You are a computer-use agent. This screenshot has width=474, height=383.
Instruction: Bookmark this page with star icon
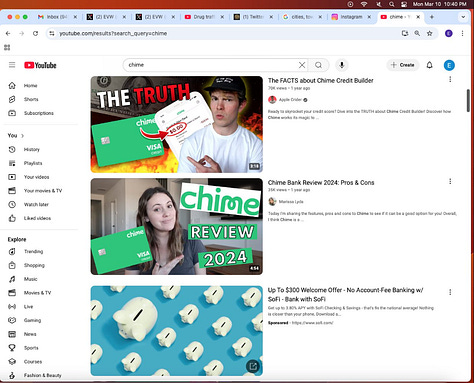(x=429, y=33)
